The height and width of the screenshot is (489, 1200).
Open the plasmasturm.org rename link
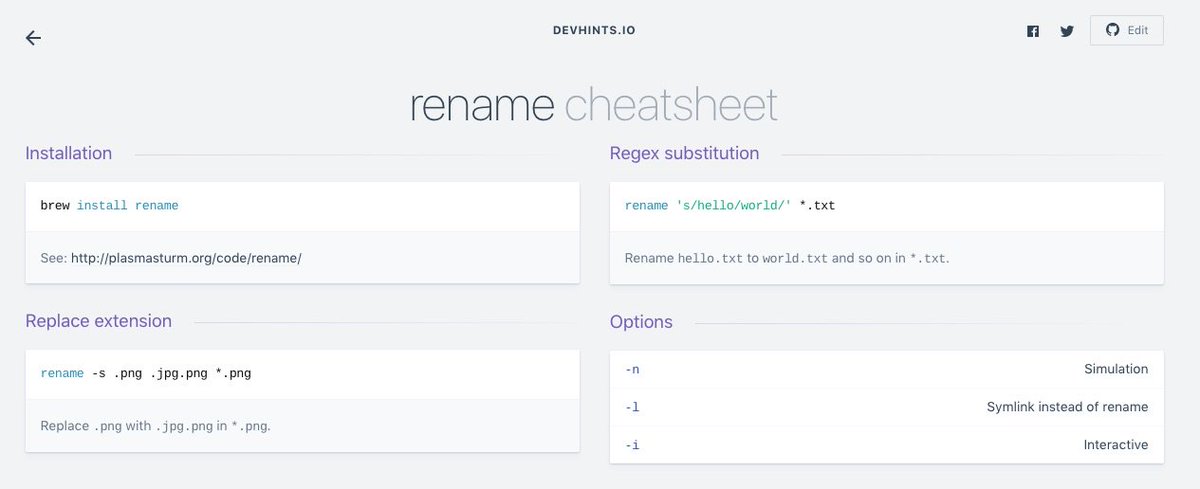pyautogui.click(x=186, y=258)
